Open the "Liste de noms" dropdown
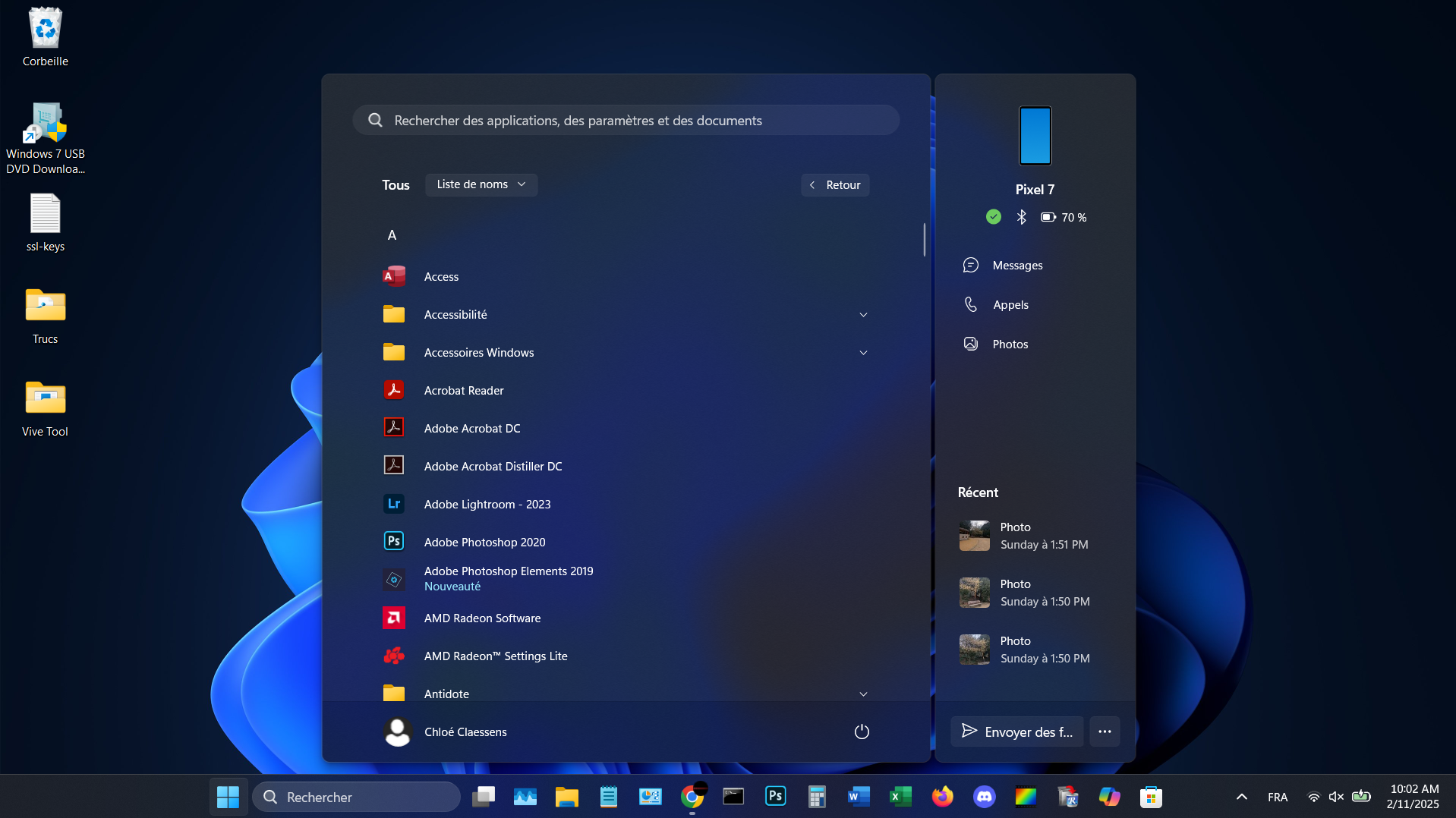This screenshot has height=818, width=1456. point(481,184)
